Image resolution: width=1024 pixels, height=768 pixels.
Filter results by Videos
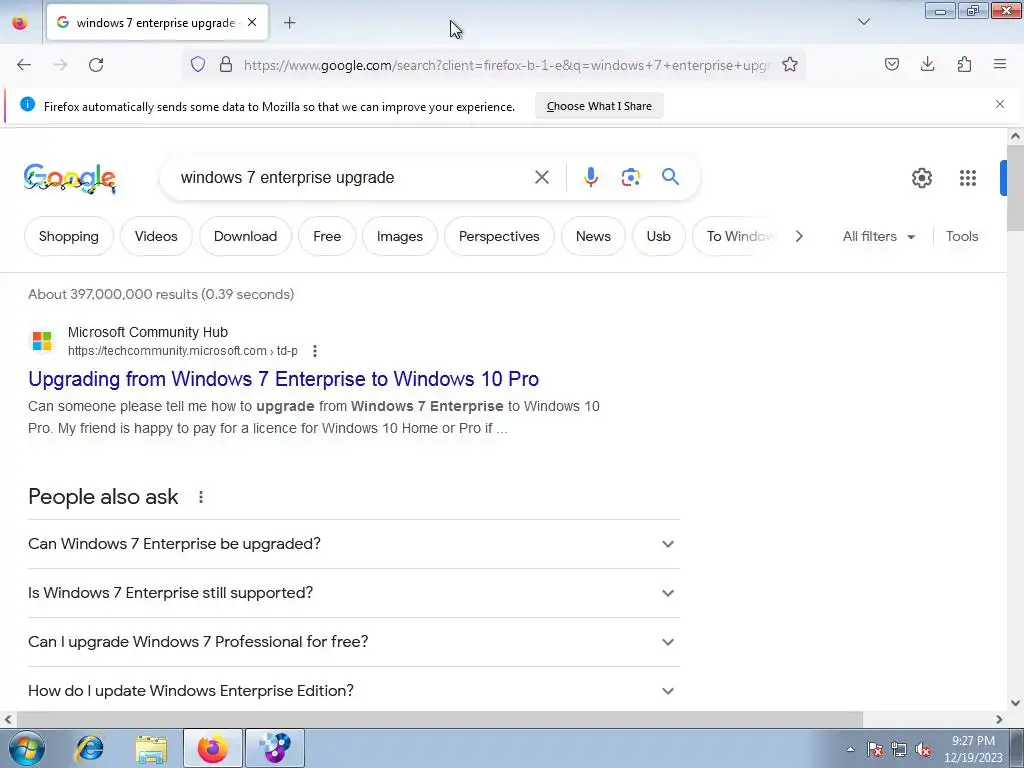point(156,236)
